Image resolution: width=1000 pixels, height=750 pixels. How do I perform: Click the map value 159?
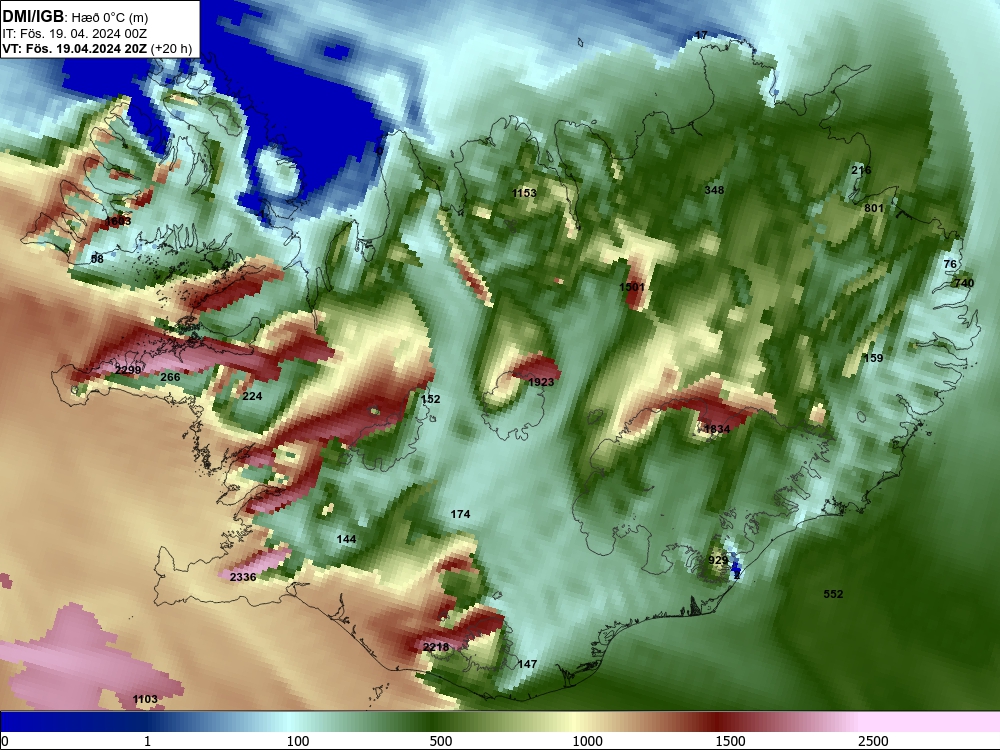(873, 358)
